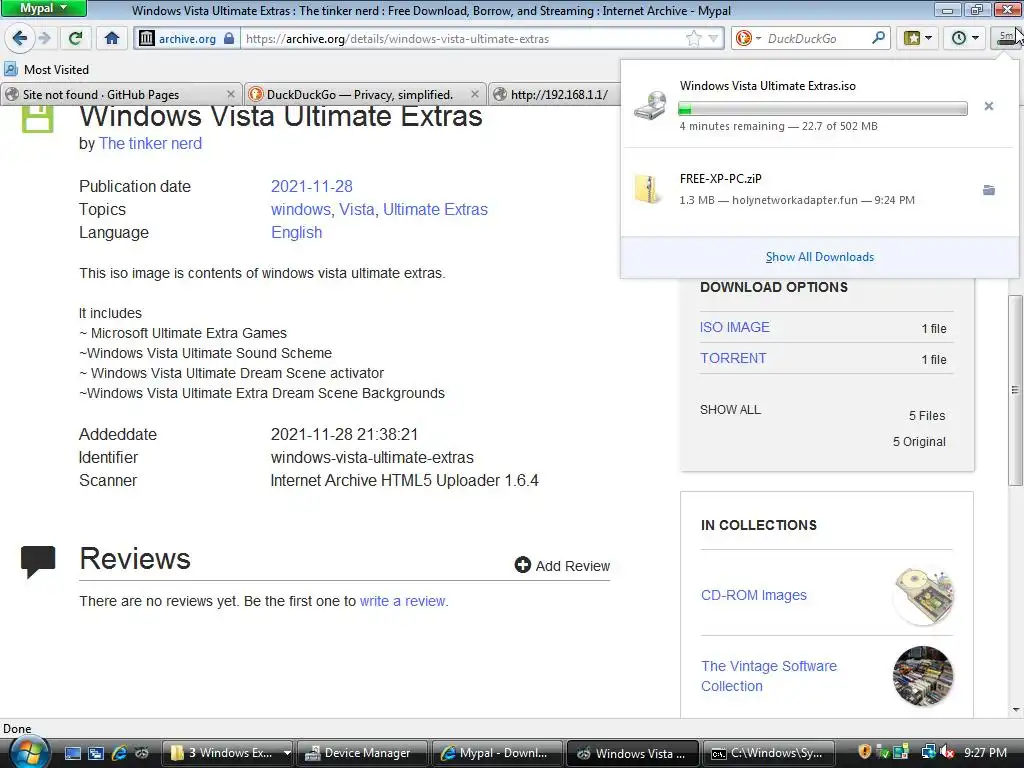This screenshot has width=1024, height=768.
Task: Switch to C:\Windows\Sy... command prompt taskbar button
Action: click(x=768, y=753)
